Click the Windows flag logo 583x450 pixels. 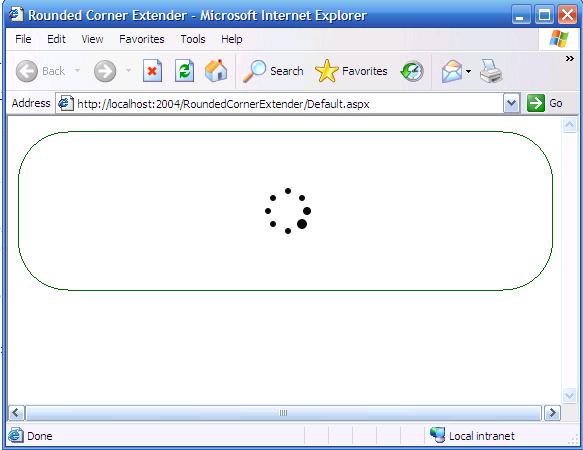click(559, 39)
